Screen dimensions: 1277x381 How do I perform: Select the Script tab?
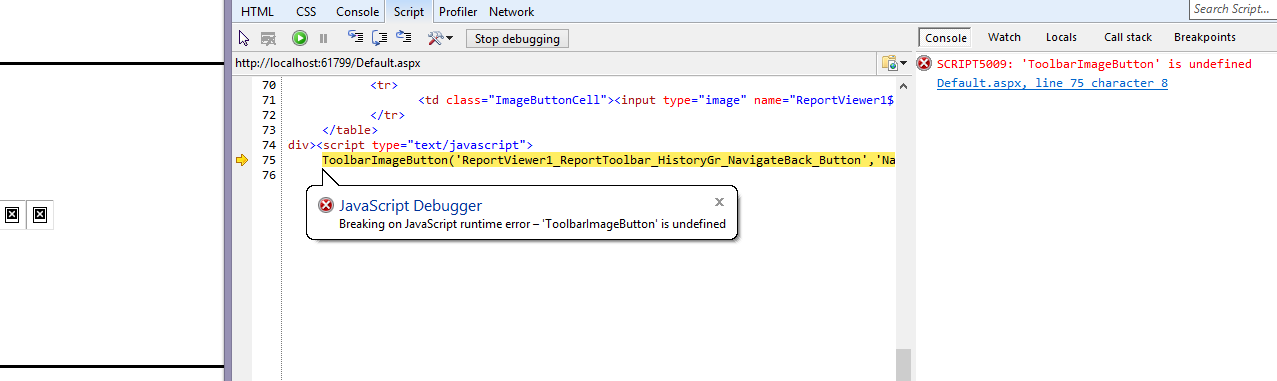408,12
